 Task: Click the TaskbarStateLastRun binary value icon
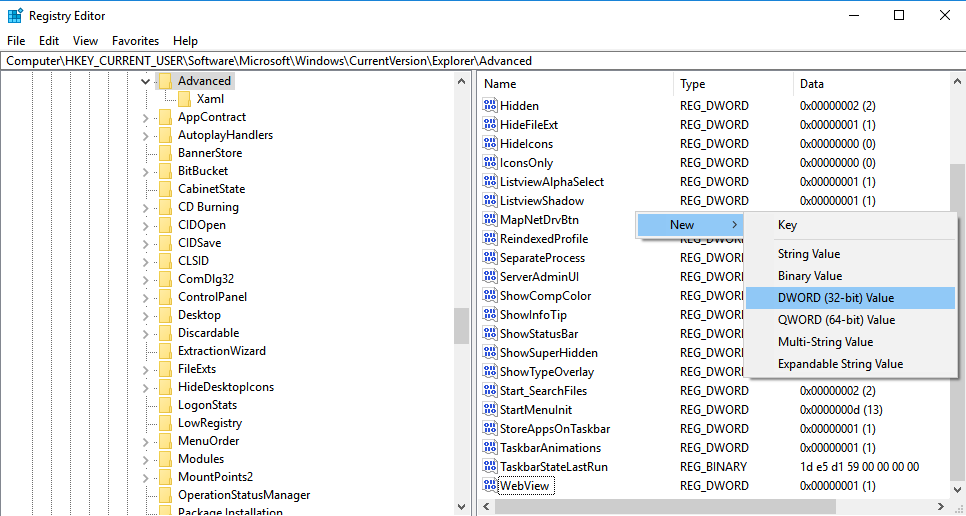click(x=490, y=467)
